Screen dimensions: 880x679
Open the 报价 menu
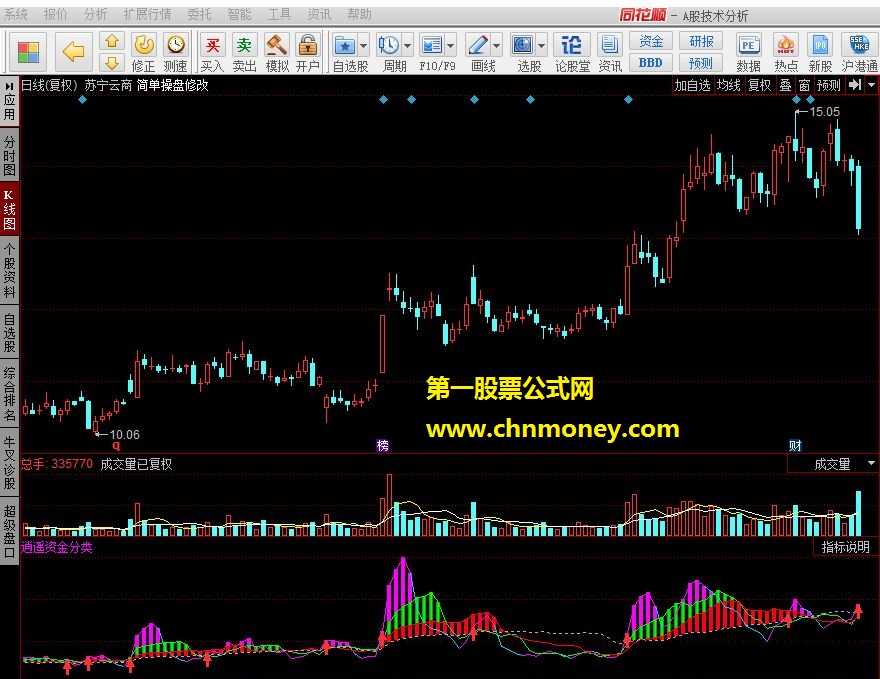click(55, 14)
